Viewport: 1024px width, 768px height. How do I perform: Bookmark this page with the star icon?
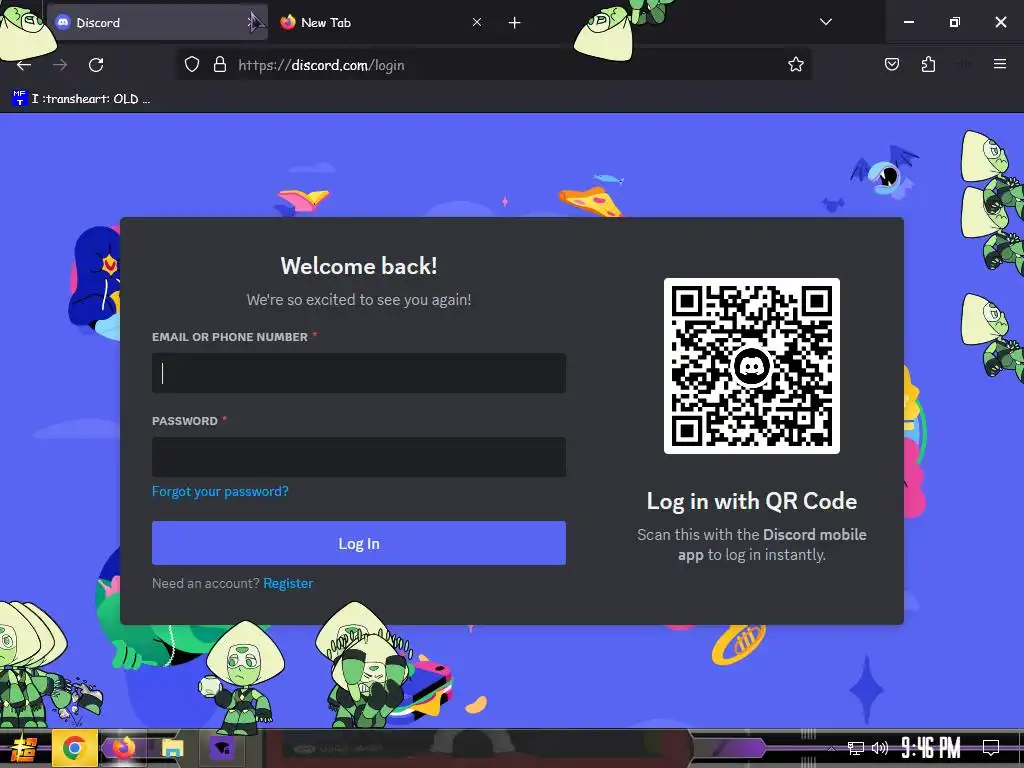coord(795,65)
